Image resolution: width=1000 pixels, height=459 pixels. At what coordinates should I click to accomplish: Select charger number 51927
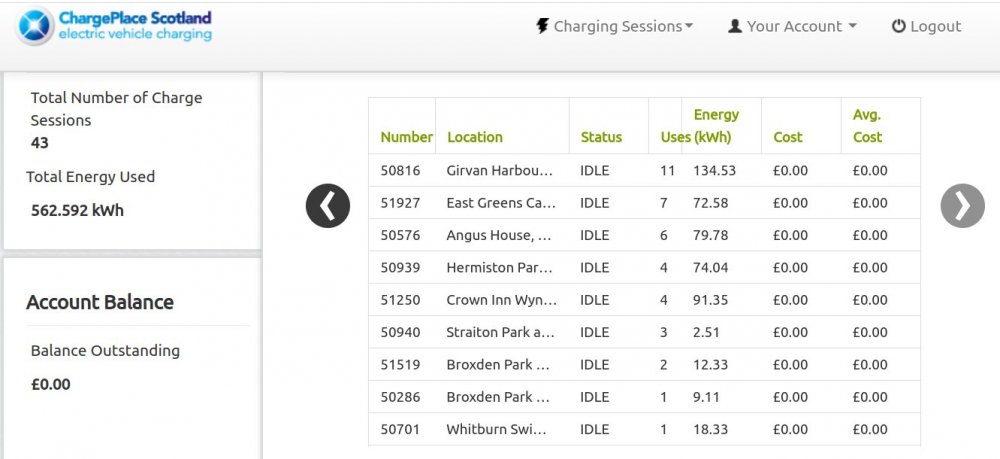click(401, 203)
